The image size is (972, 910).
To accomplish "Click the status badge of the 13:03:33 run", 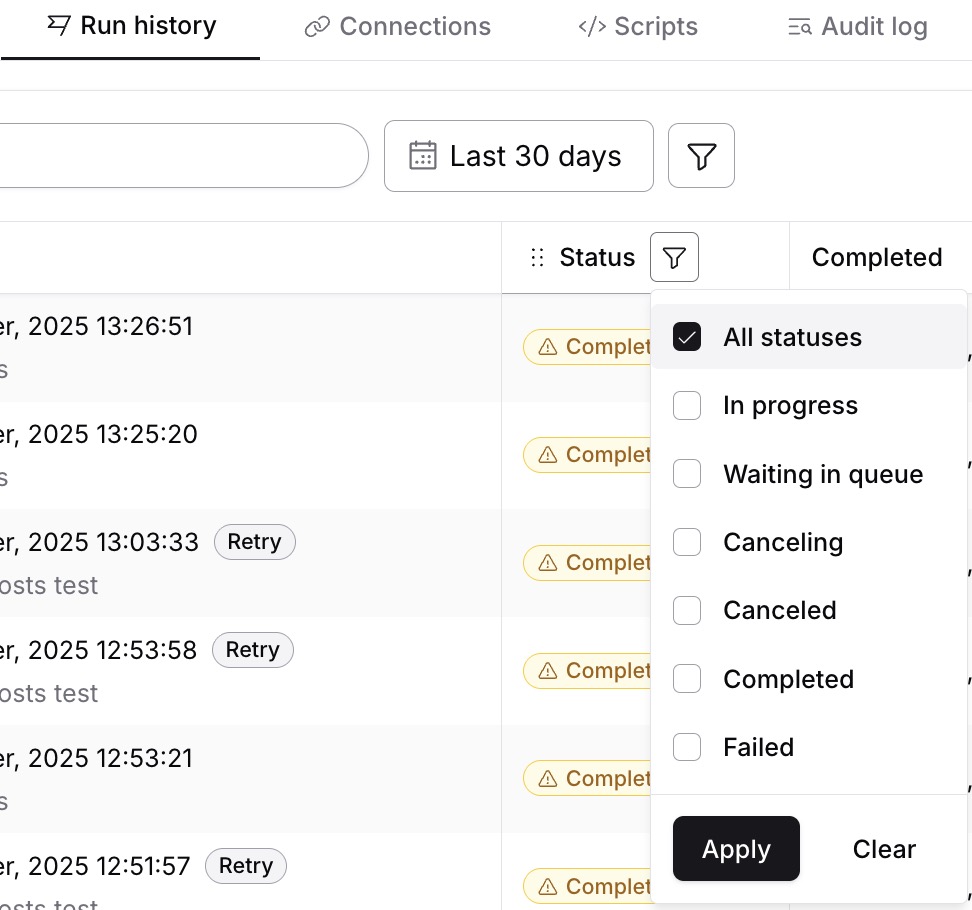I will (587, 562).
